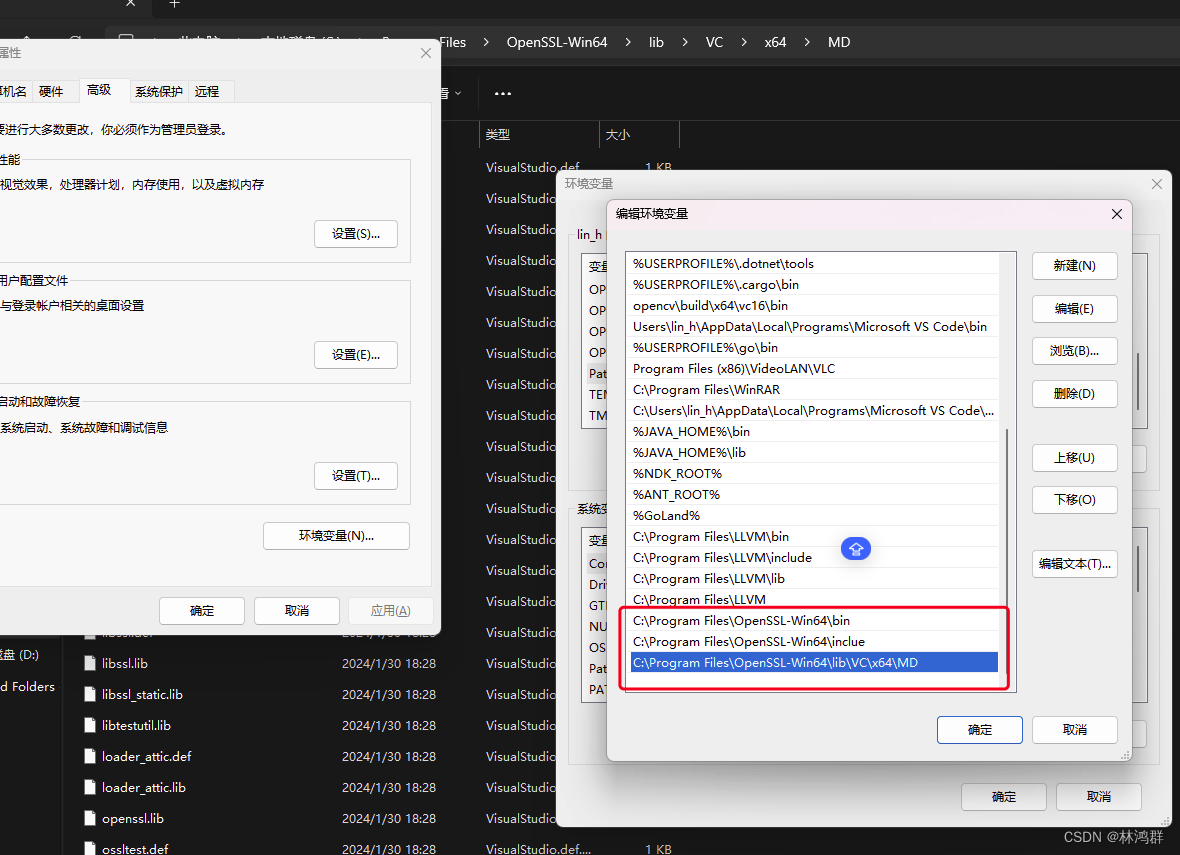Close the 编辑环境变量 dialog with X
Viewport: 1180px width, 855px height.
click(x=1117, y=215)
